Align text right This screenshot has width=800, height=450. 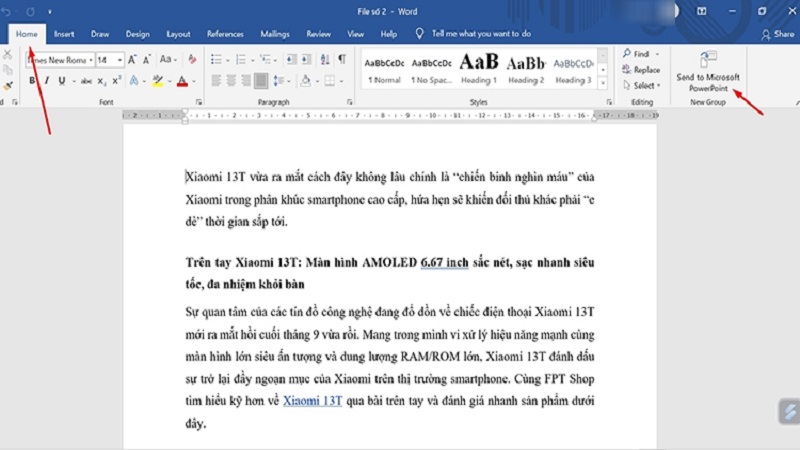[246, 81]
